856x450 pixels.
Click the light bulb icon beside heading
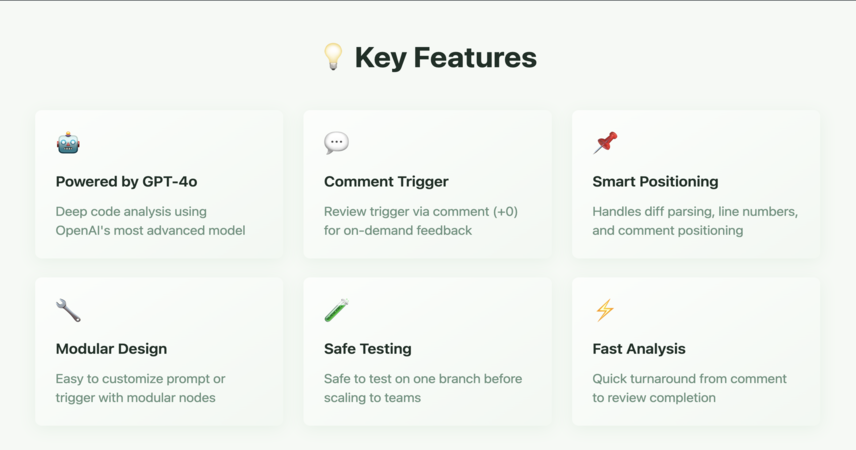(x=333, y=57)
